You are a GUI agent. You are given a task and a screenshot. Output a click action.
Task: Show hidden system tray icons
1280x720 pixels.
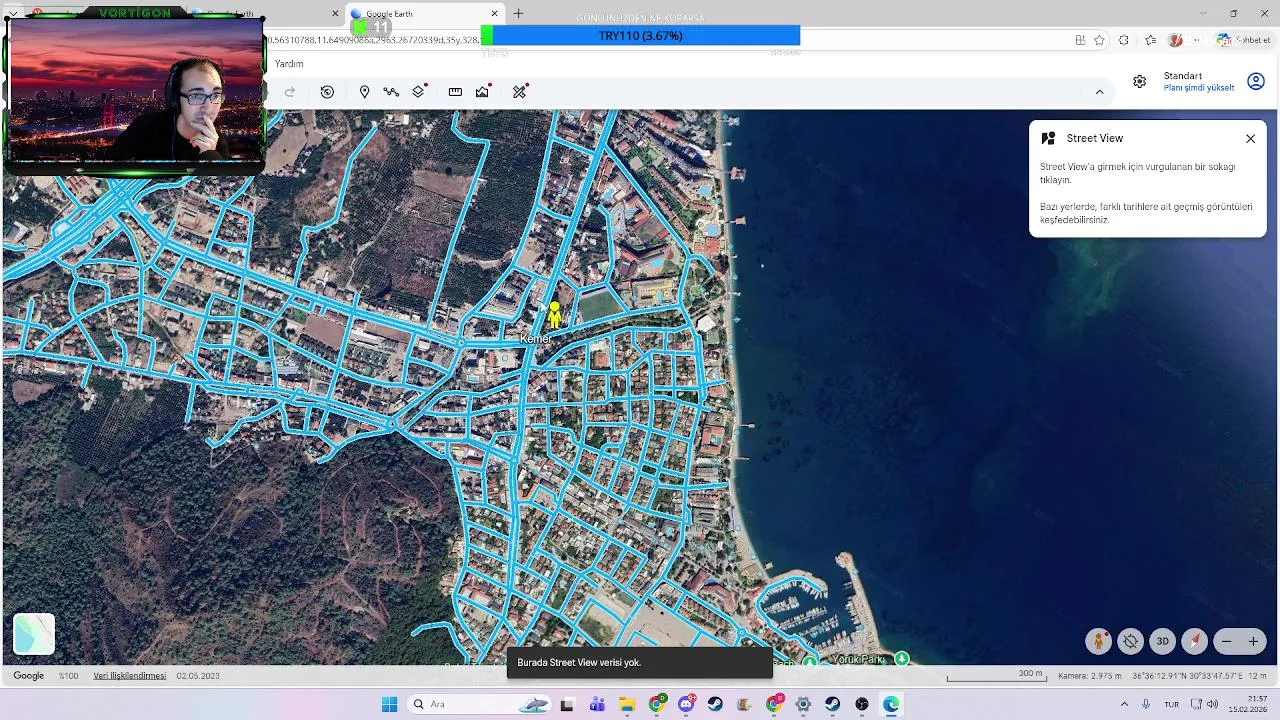[x=1124, y=704]
